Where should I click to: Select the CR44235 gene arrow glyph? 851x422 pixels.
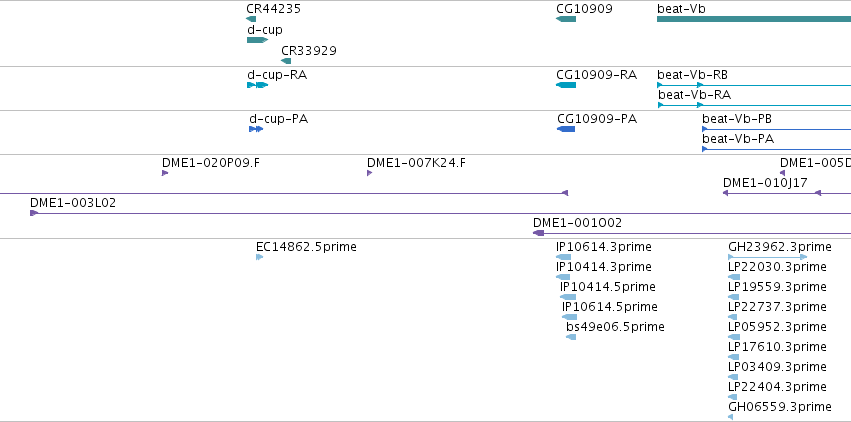(x=251, y=19)
